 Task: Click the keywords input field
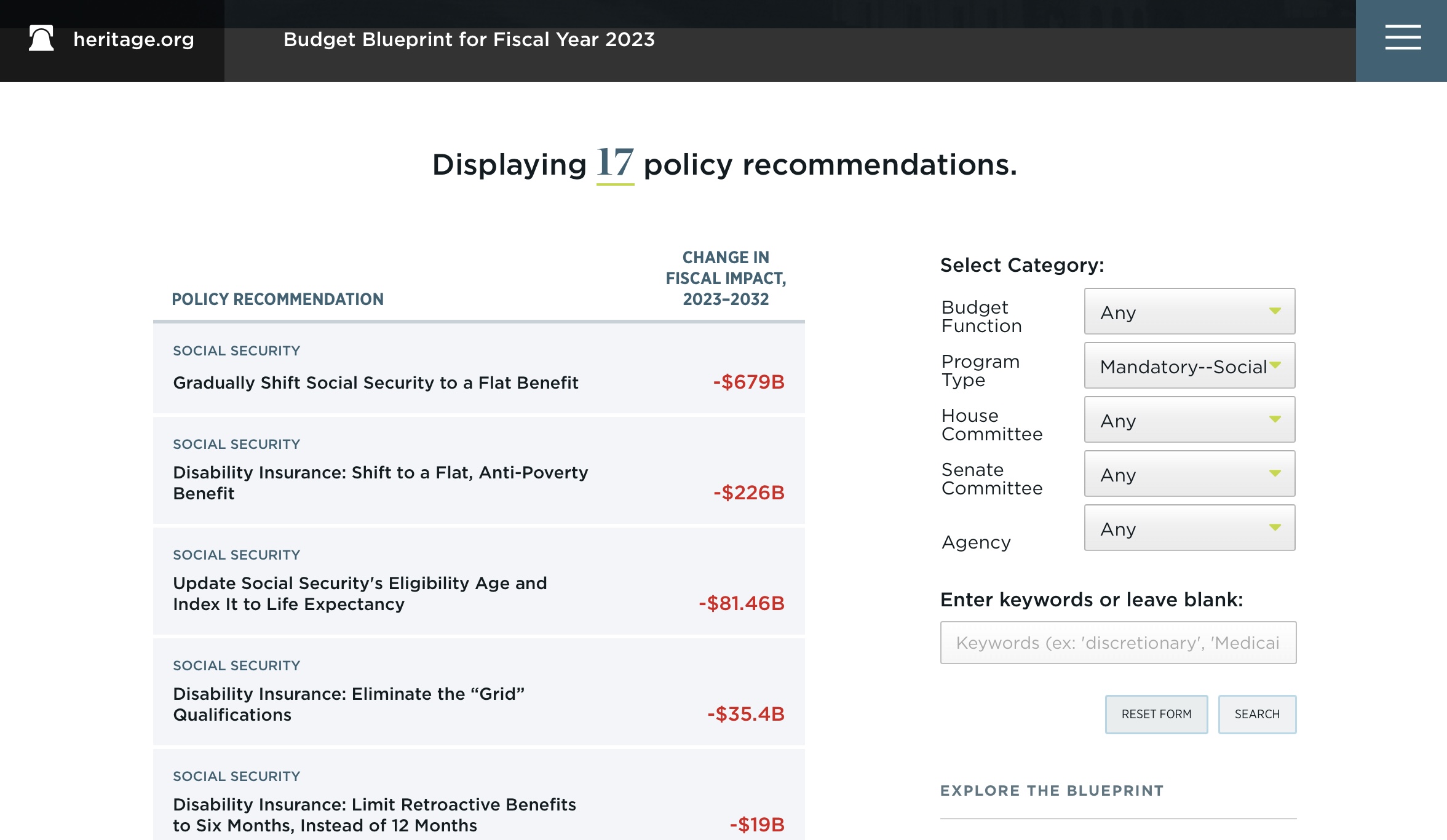[1117, 643]
